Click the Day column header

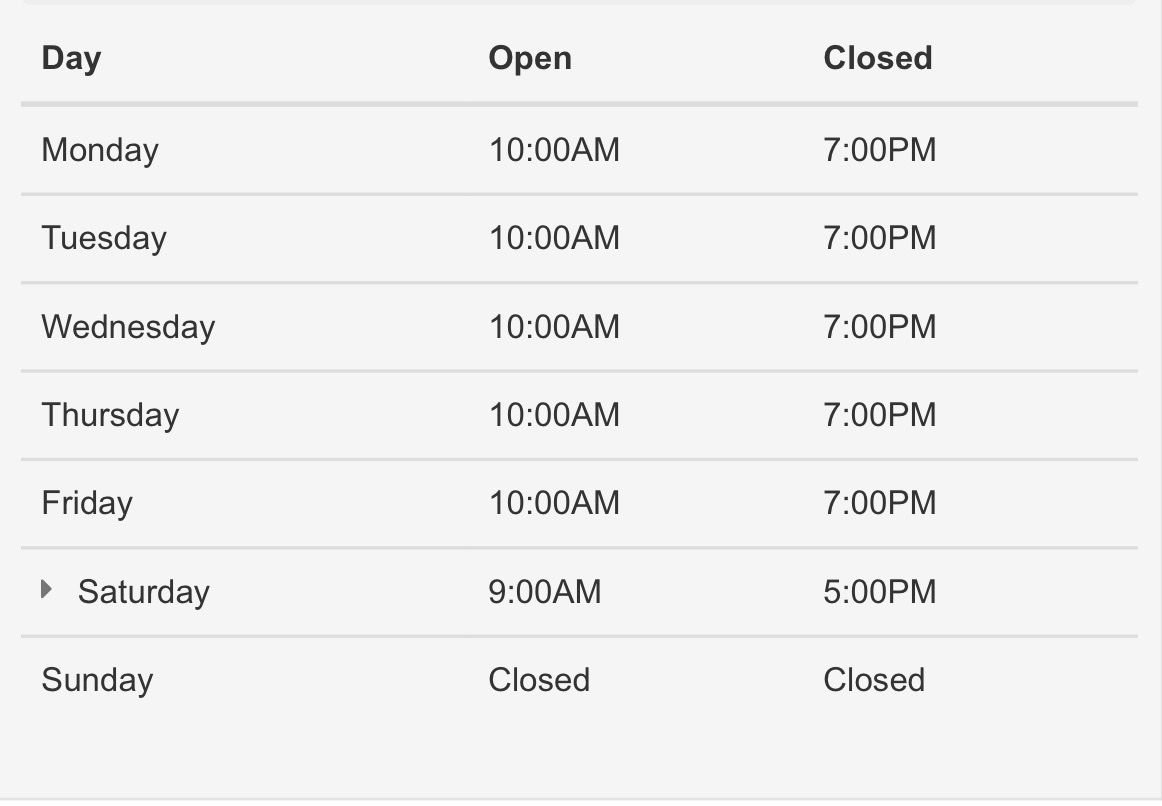71,58
